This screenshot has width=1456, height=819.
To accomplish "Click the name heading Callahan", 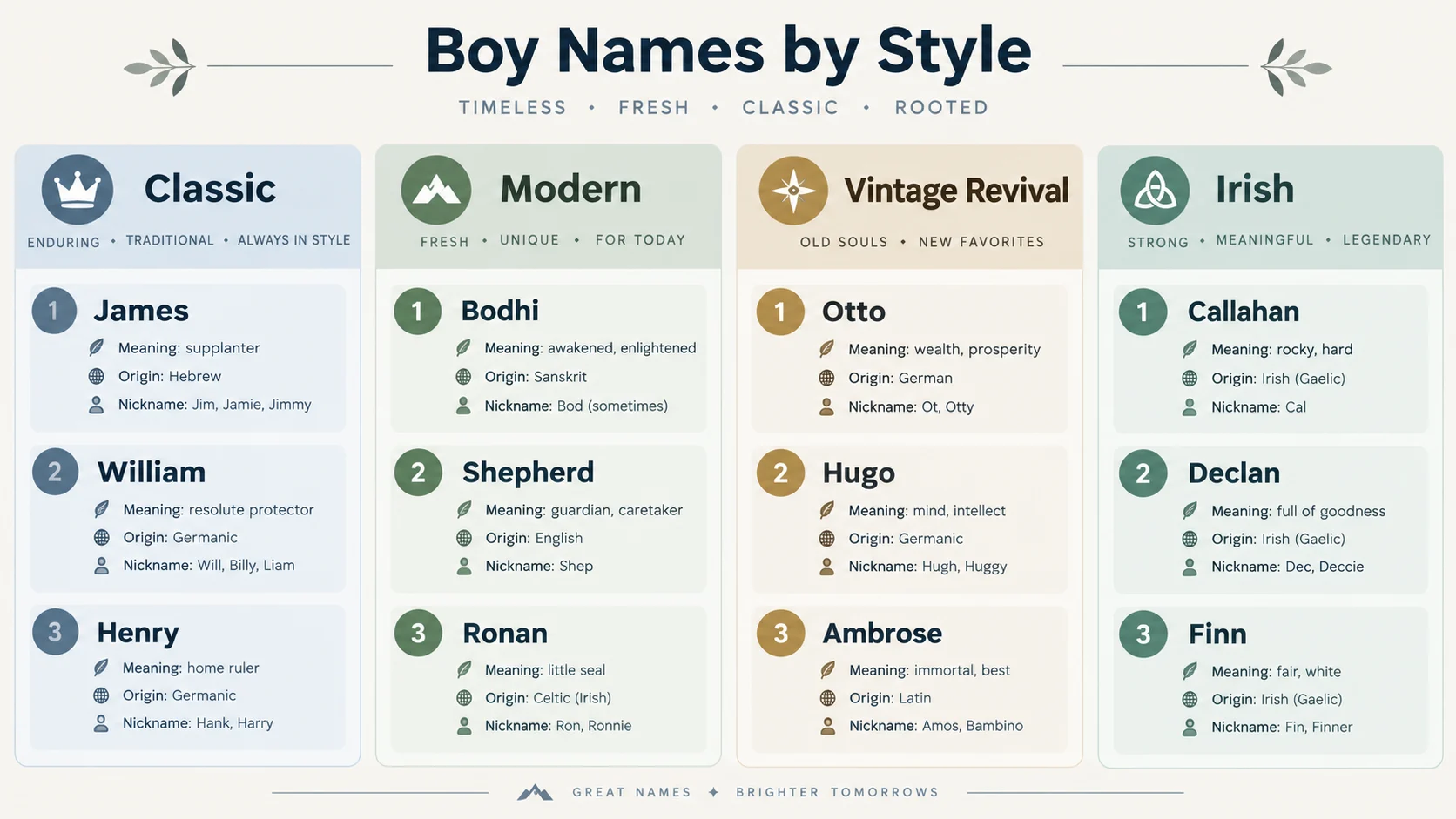I will click(1244, 312).
